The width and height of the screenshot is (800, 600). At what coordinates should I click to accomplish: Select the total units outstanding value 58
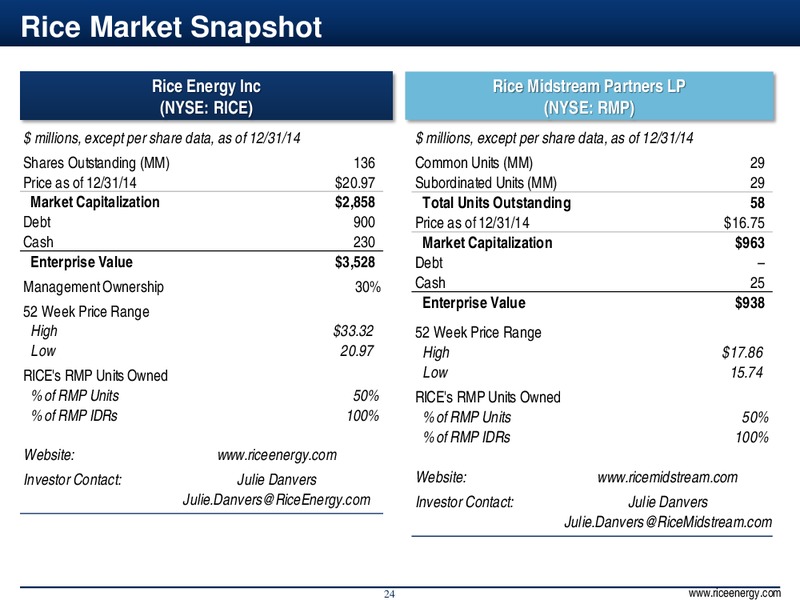tap(757, 203)
